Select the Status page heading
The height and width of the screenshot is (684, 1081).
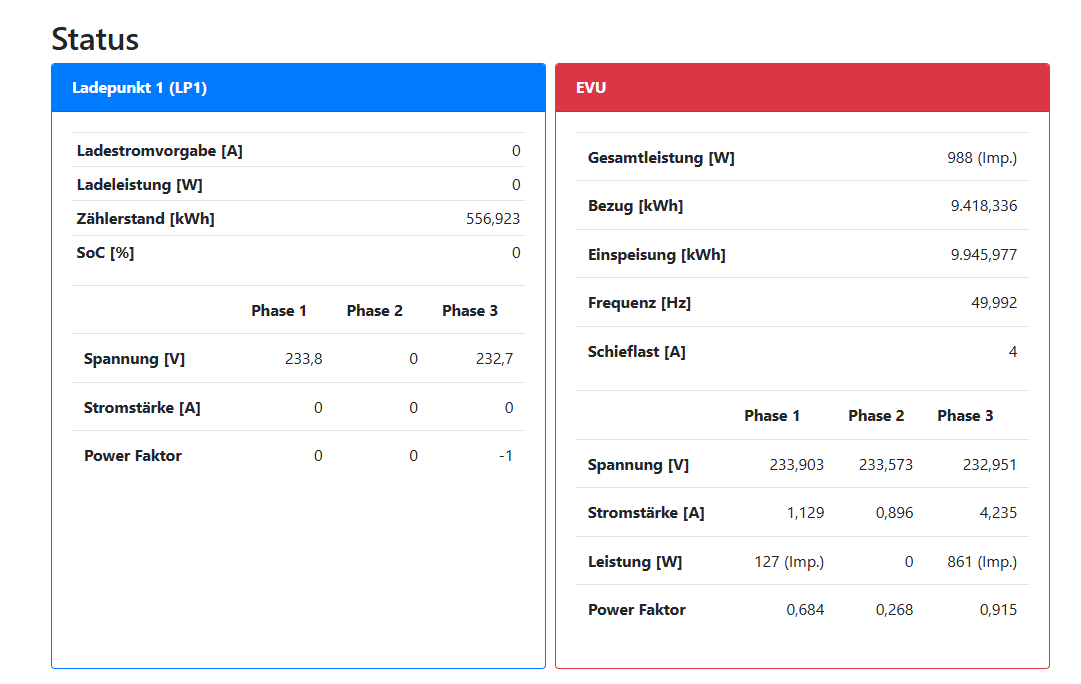[95, 39]
